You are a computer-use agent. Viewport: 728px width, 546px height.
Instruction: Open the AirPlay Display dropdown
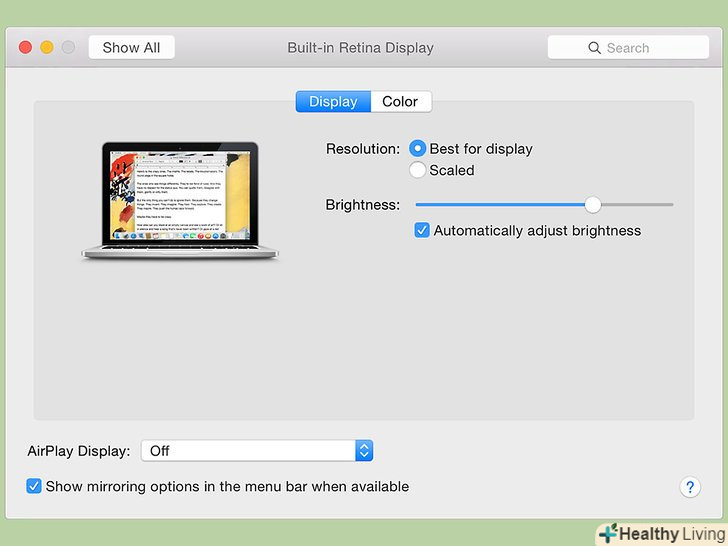coord(257,450)
